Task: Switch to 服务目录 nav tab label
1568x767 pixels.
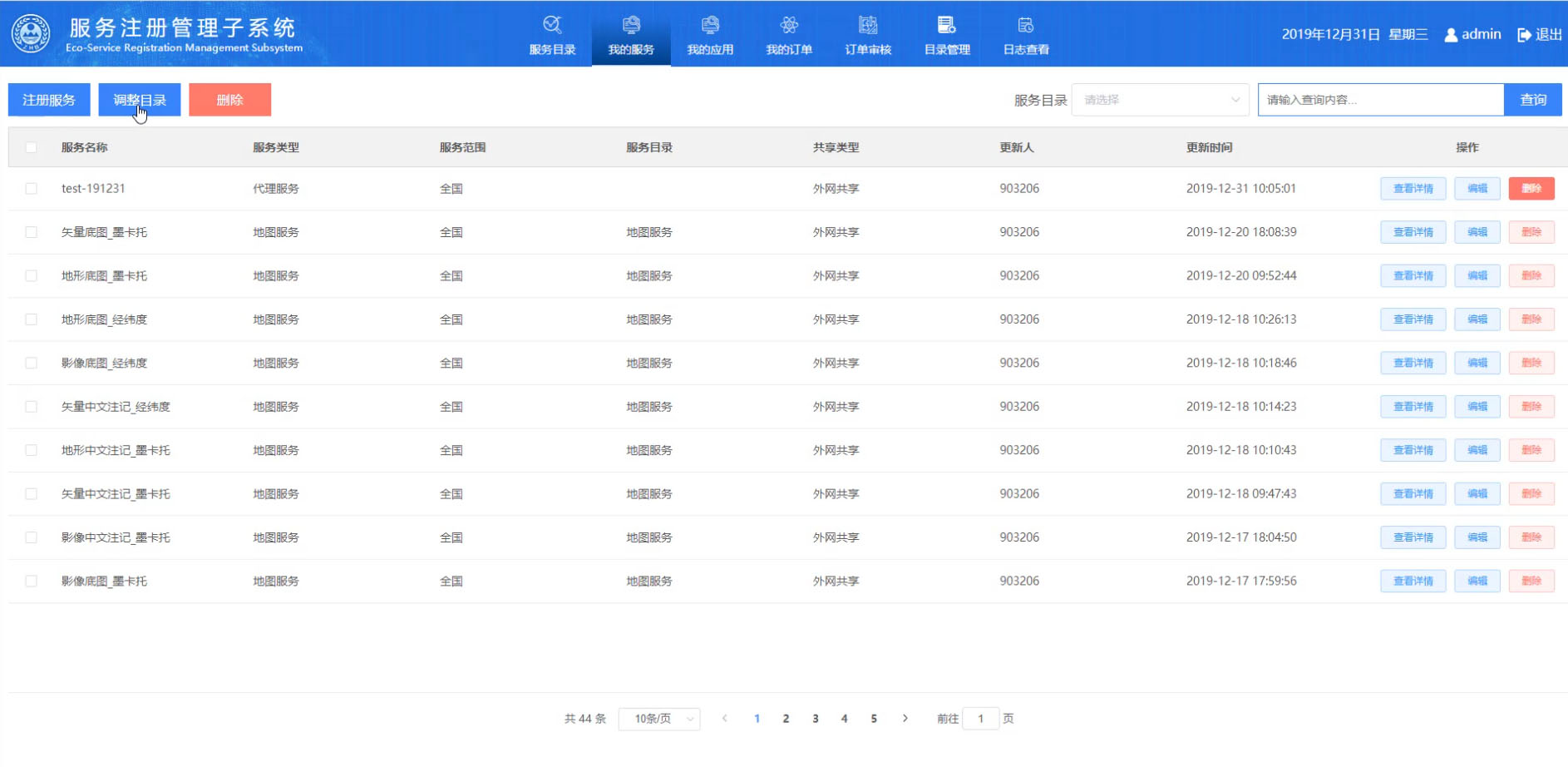Action: pos(552,50)
